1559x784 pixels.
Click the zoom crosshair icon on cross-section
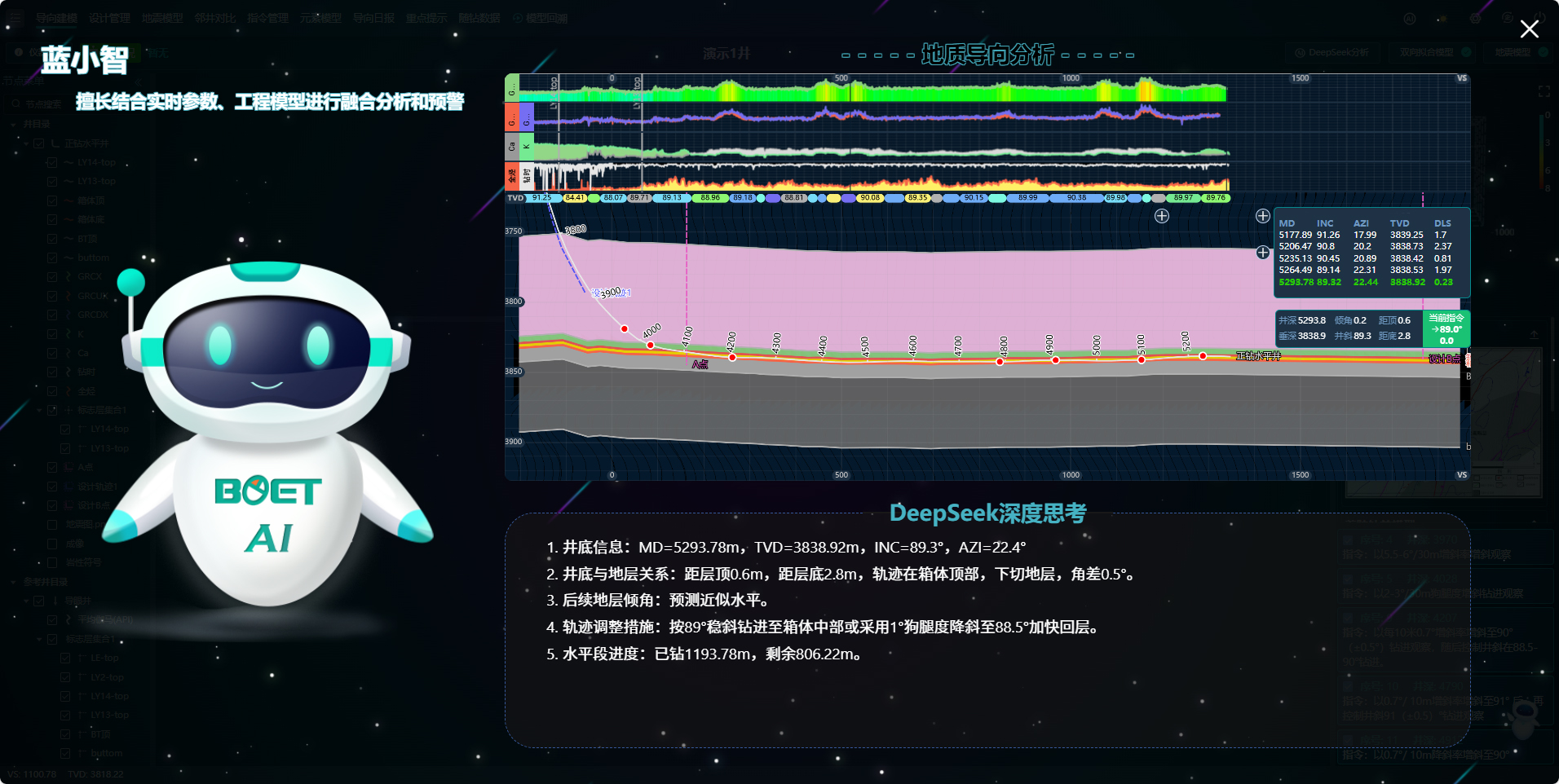(x=1161, y=215)
